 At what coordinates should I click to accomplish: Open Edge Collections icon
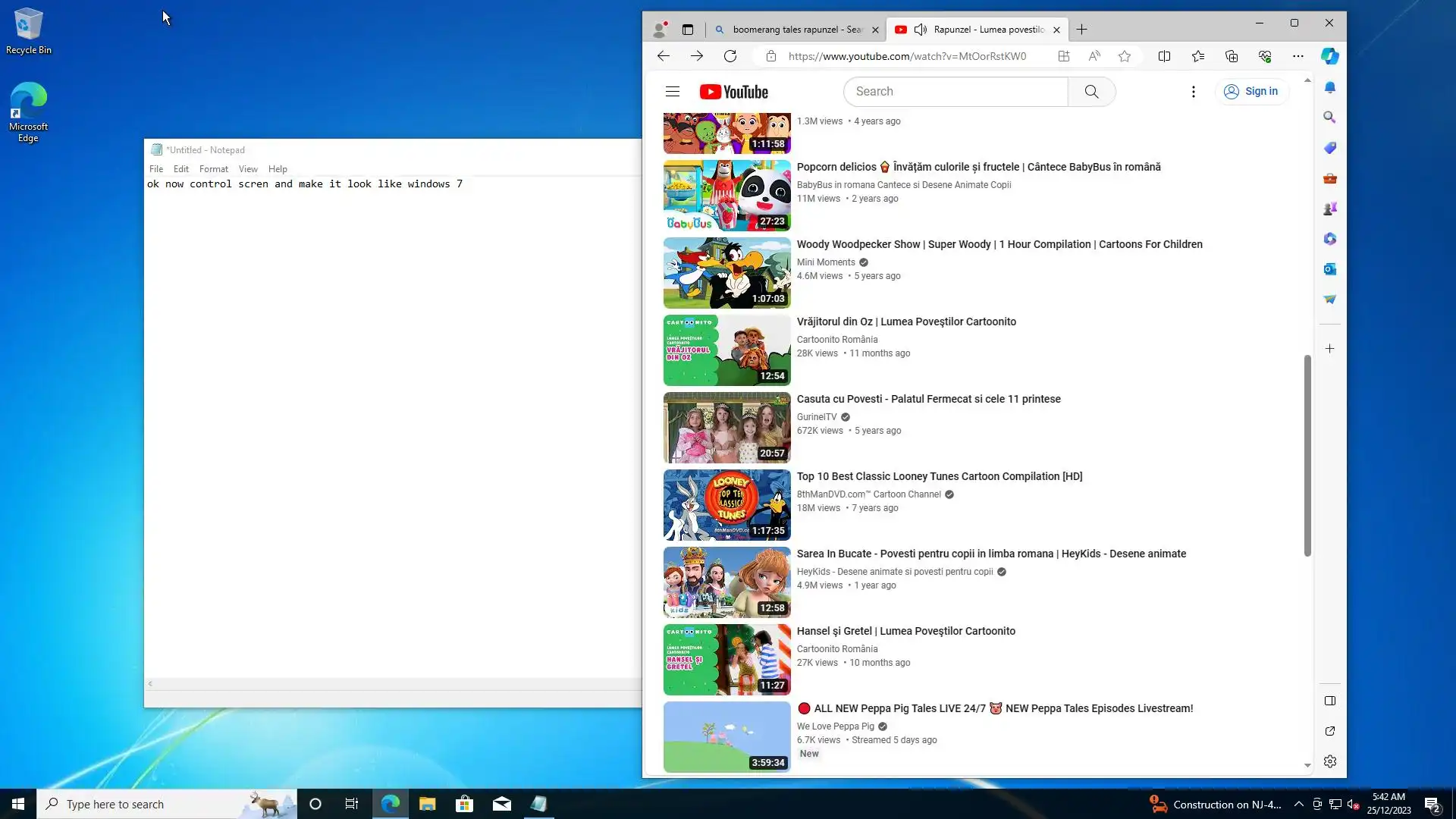(x=1231, y=56)
